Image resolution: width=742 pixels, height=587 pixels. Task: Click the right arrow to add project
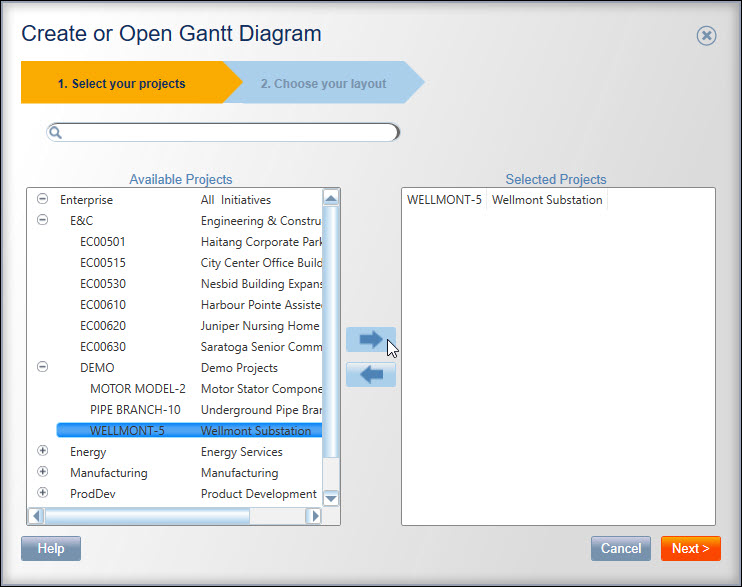tap(371, 339)
